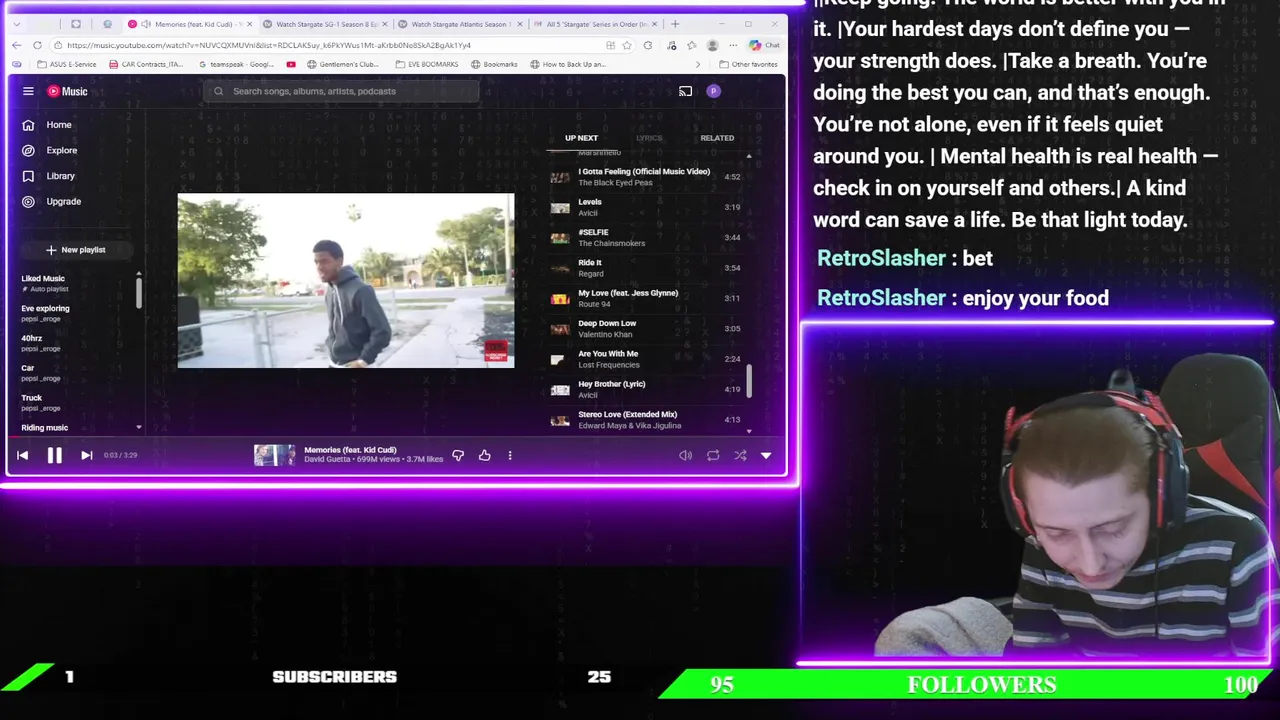Open browser Settings and more menu
The height and width of the screenshot is (720, 1280).
733,45
